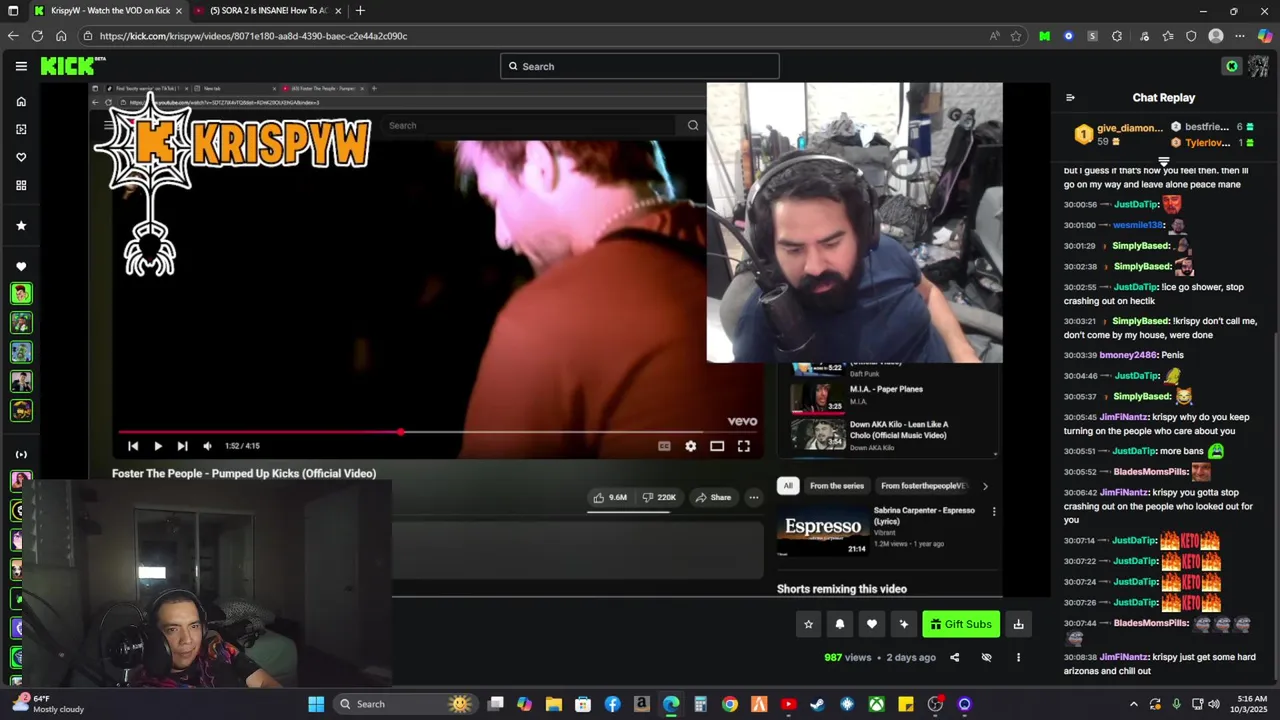Image resolution: width=1280 pixels, height=720 pixels.
Task: Select the From the series chip
Action: (837, 486)
